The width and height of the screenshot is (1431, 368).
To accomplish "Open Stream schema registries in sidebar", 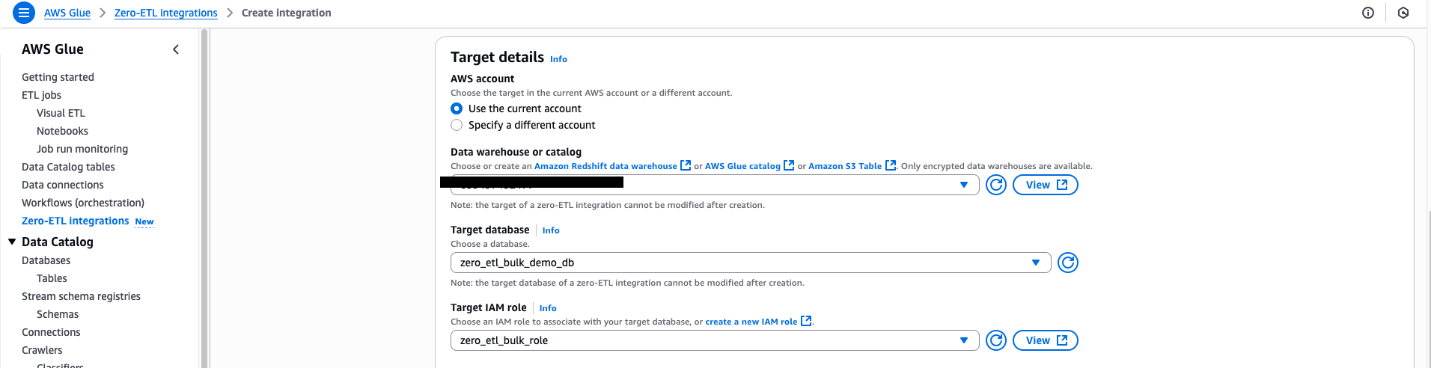I will click(81, 296).
